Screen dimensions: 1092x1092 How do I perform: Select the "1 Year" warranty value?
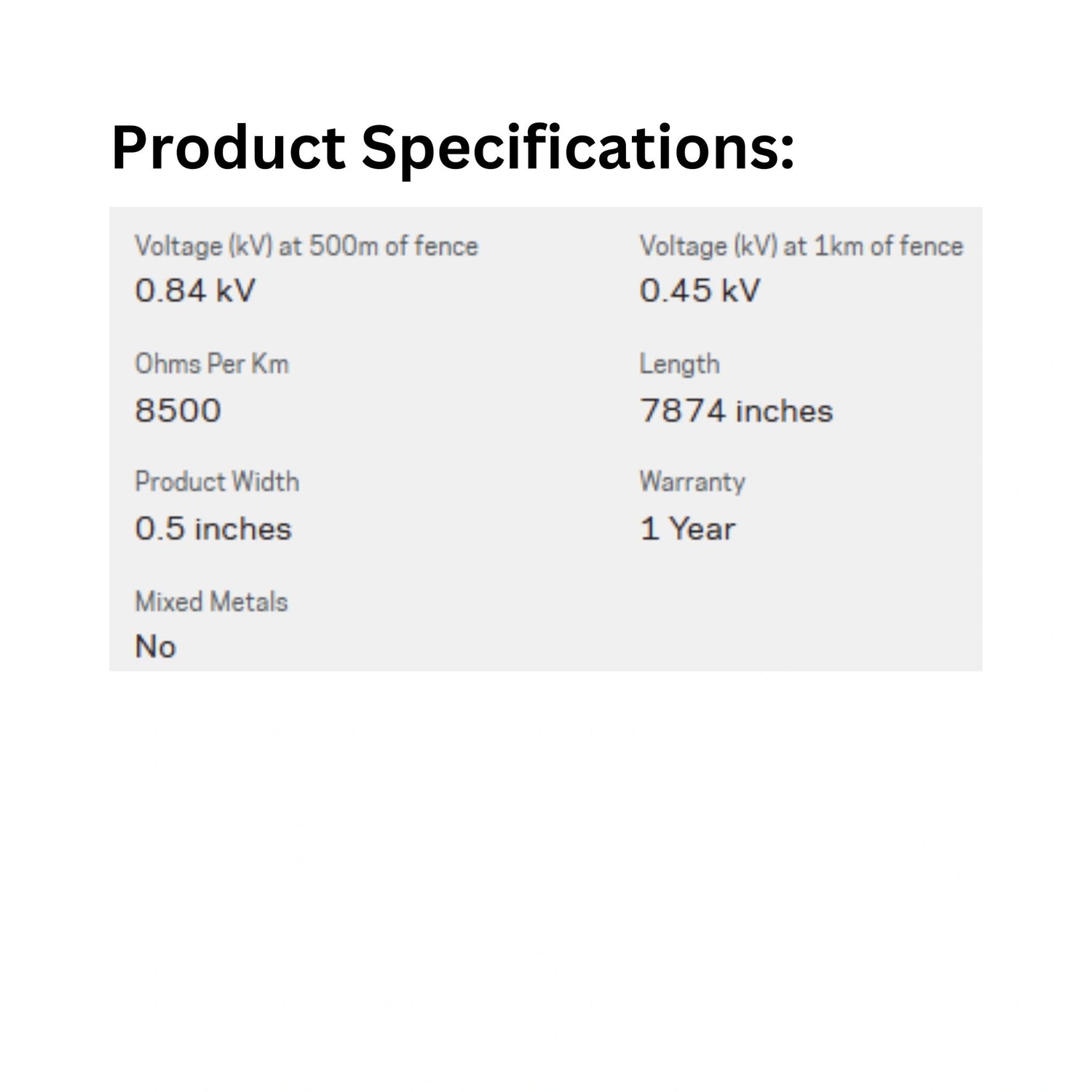click(x=688, y=529)
